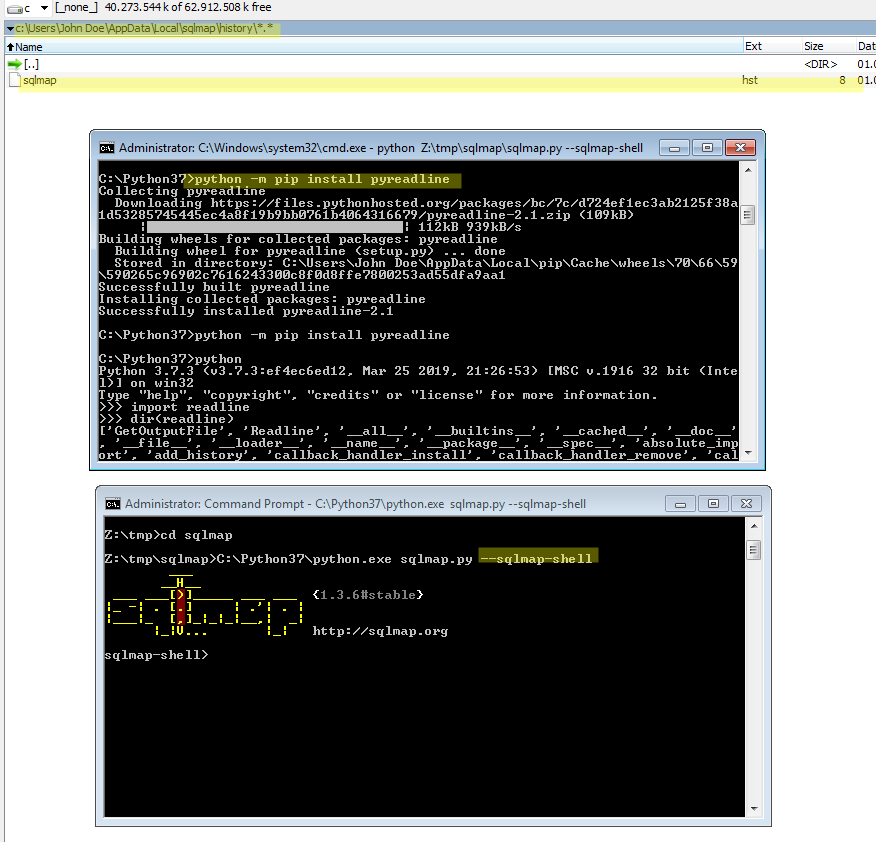Select the [..] parent directory row
Screen dimensions: 876x842
[30, 62]
